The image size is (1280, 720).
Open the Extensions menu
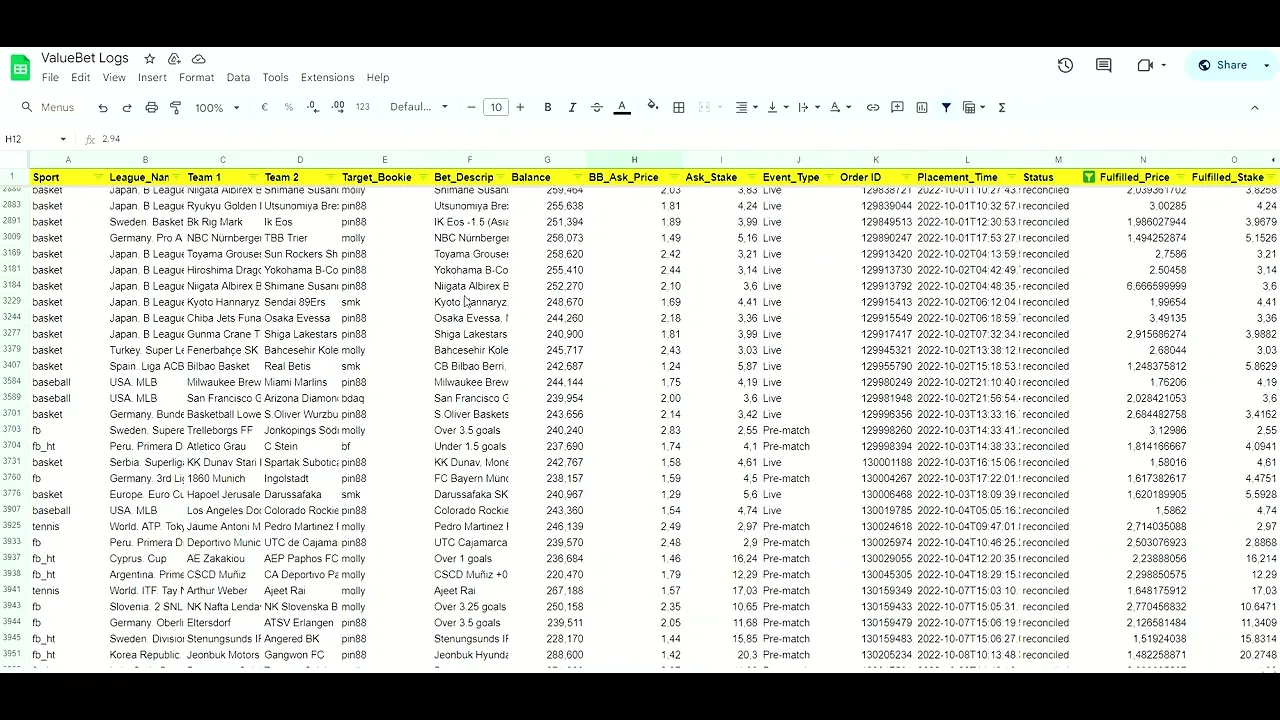[328, 77]
